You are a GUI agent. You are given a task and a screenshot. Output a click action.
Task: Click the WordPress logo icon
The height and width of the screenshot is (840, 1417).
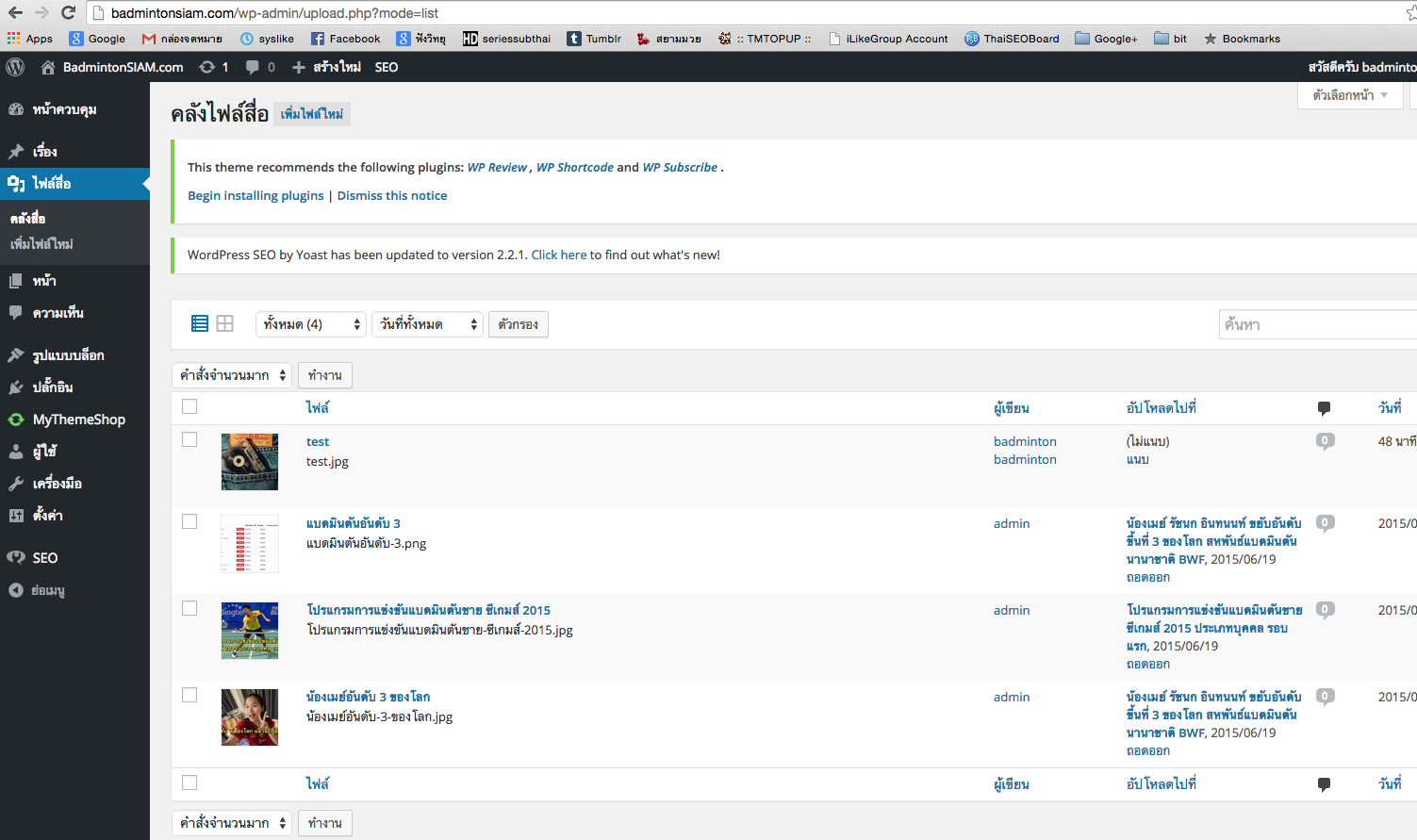pos(15,67)
